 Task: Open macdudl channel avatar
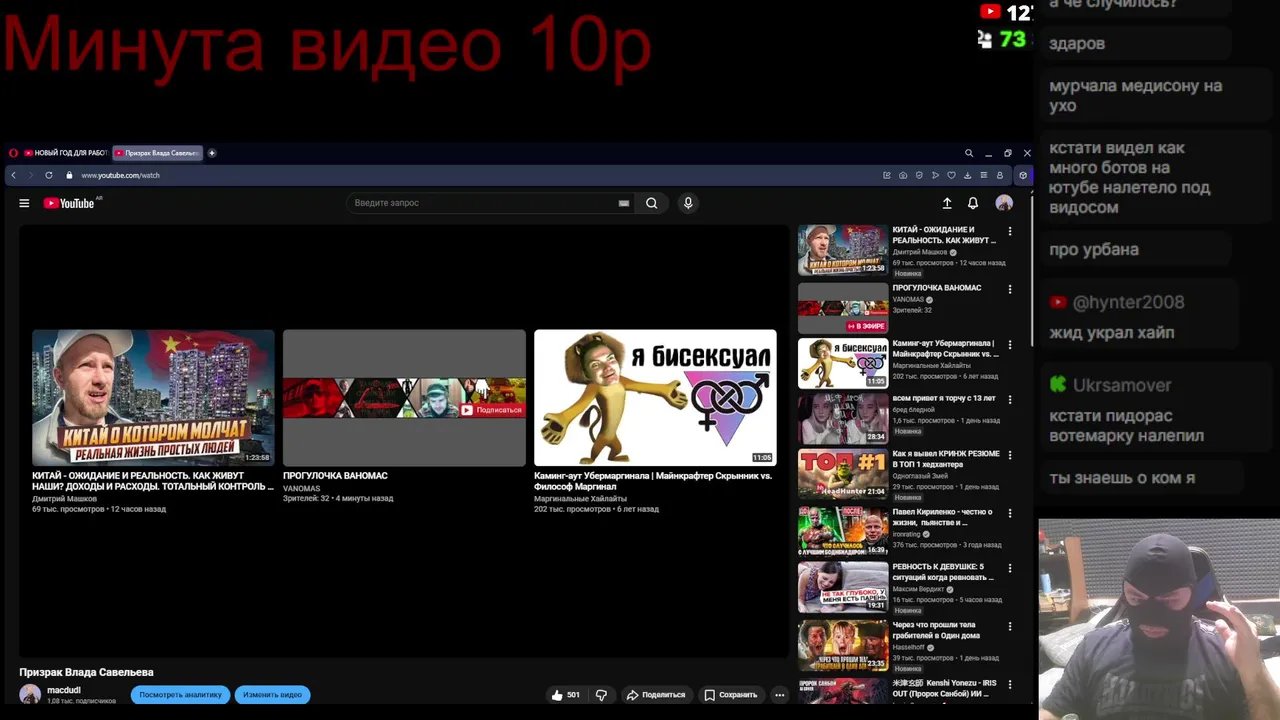pos(30,694)
